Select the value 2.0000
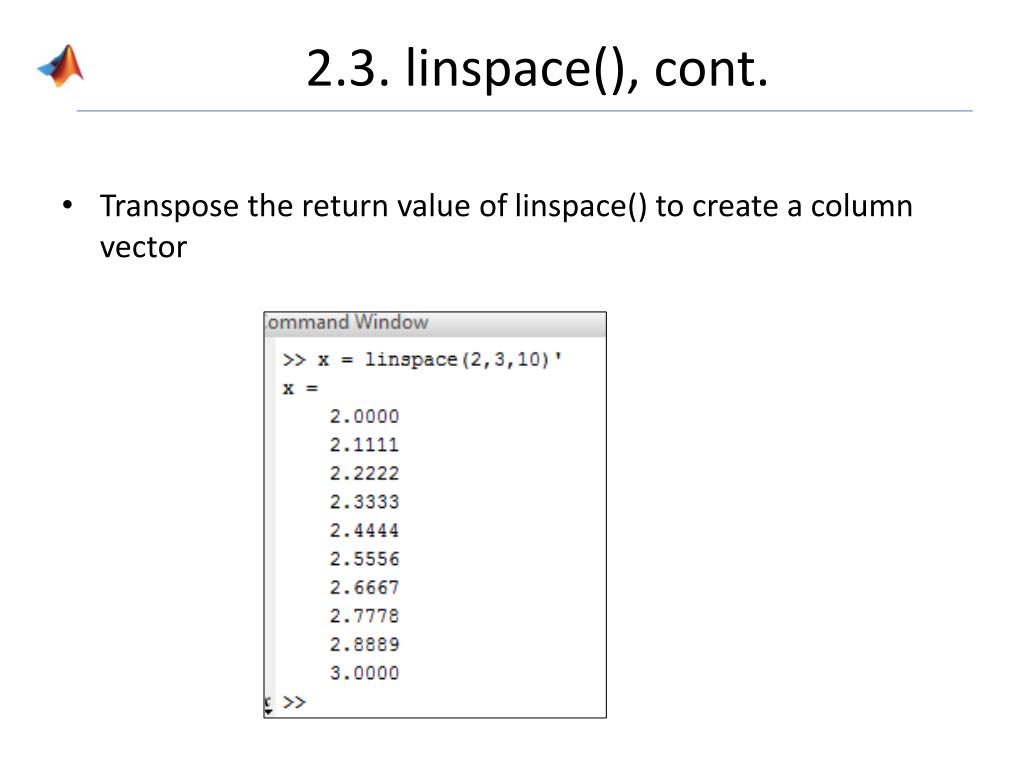The height and width of the screenshot is (768, 1024). point(364,417)
